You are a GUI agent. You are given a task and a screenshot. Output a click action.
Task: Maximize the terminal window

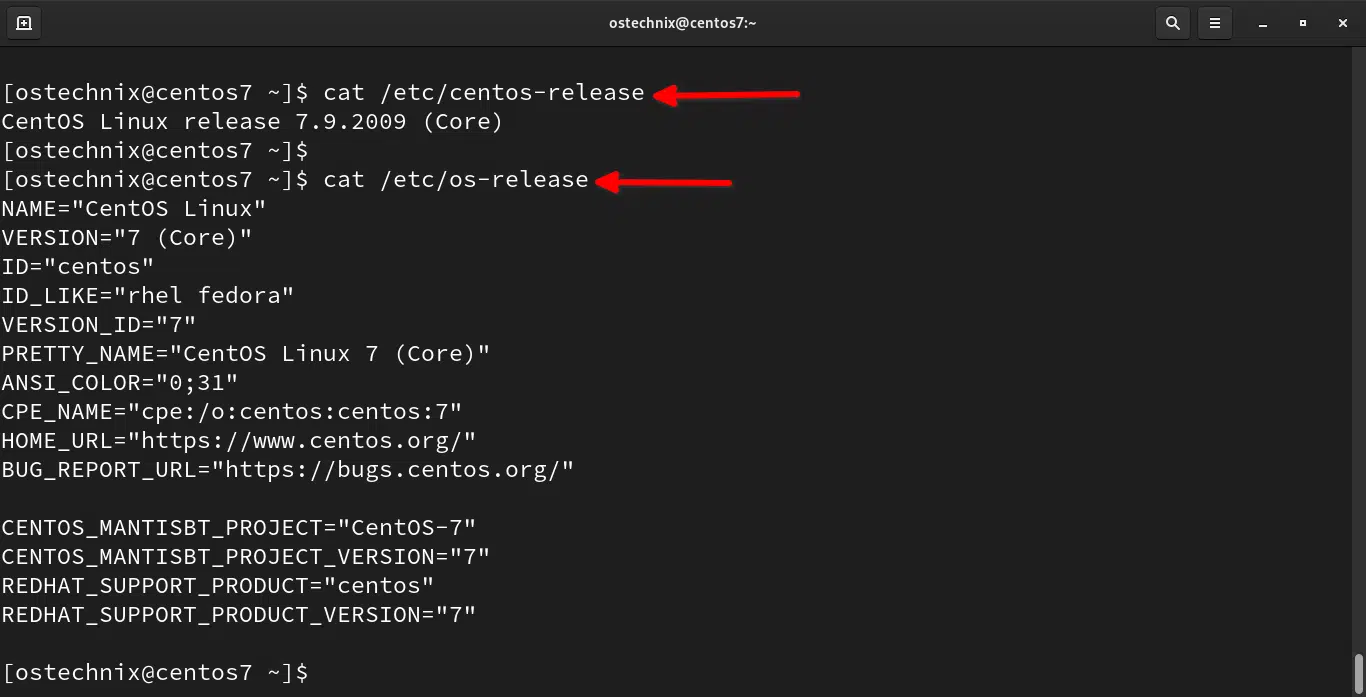(1302, 23)
